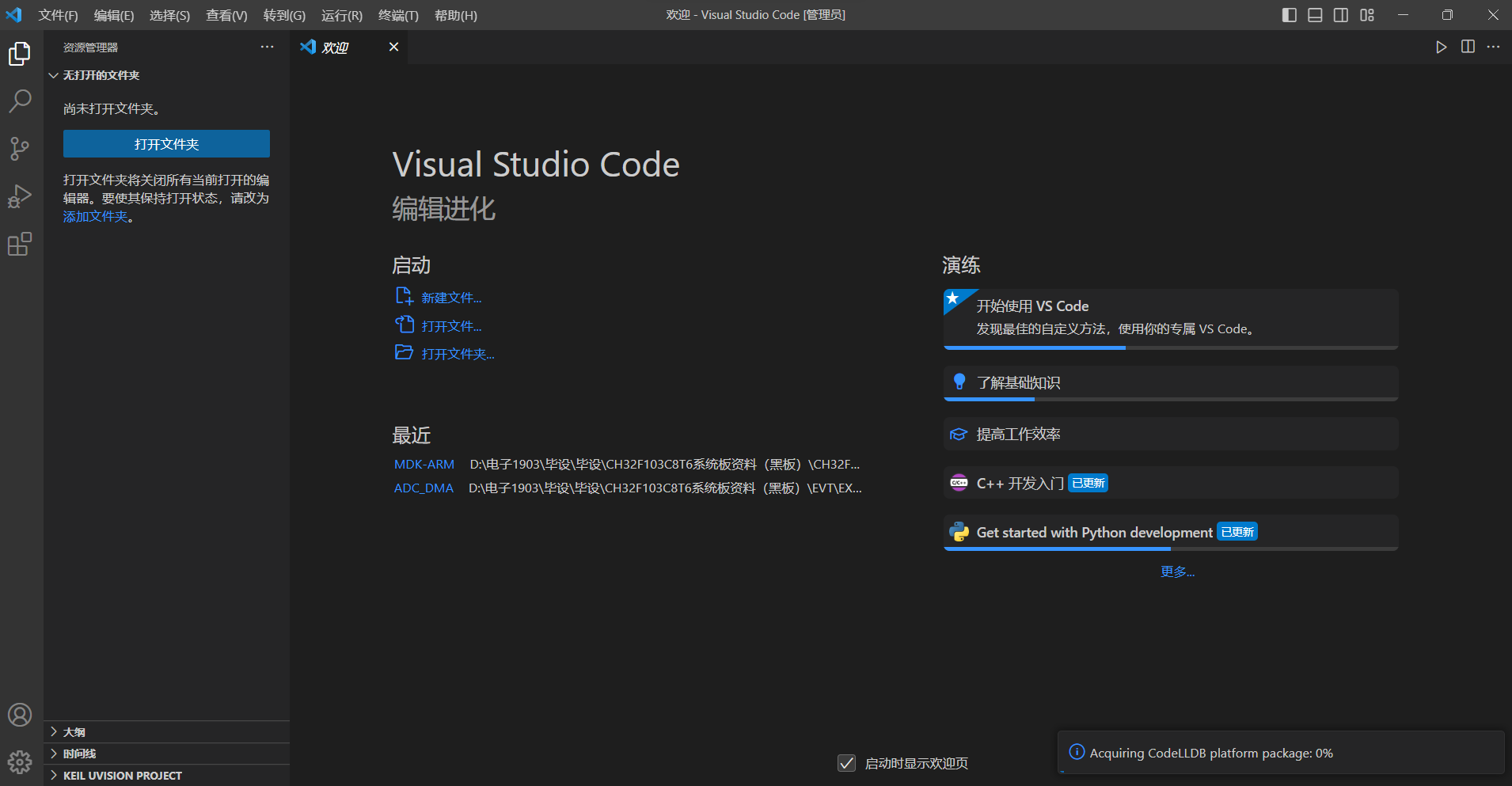The image size is (1512, 786).
Task: Click the progress bar under Python development
Action: [x=1171, y=549]
